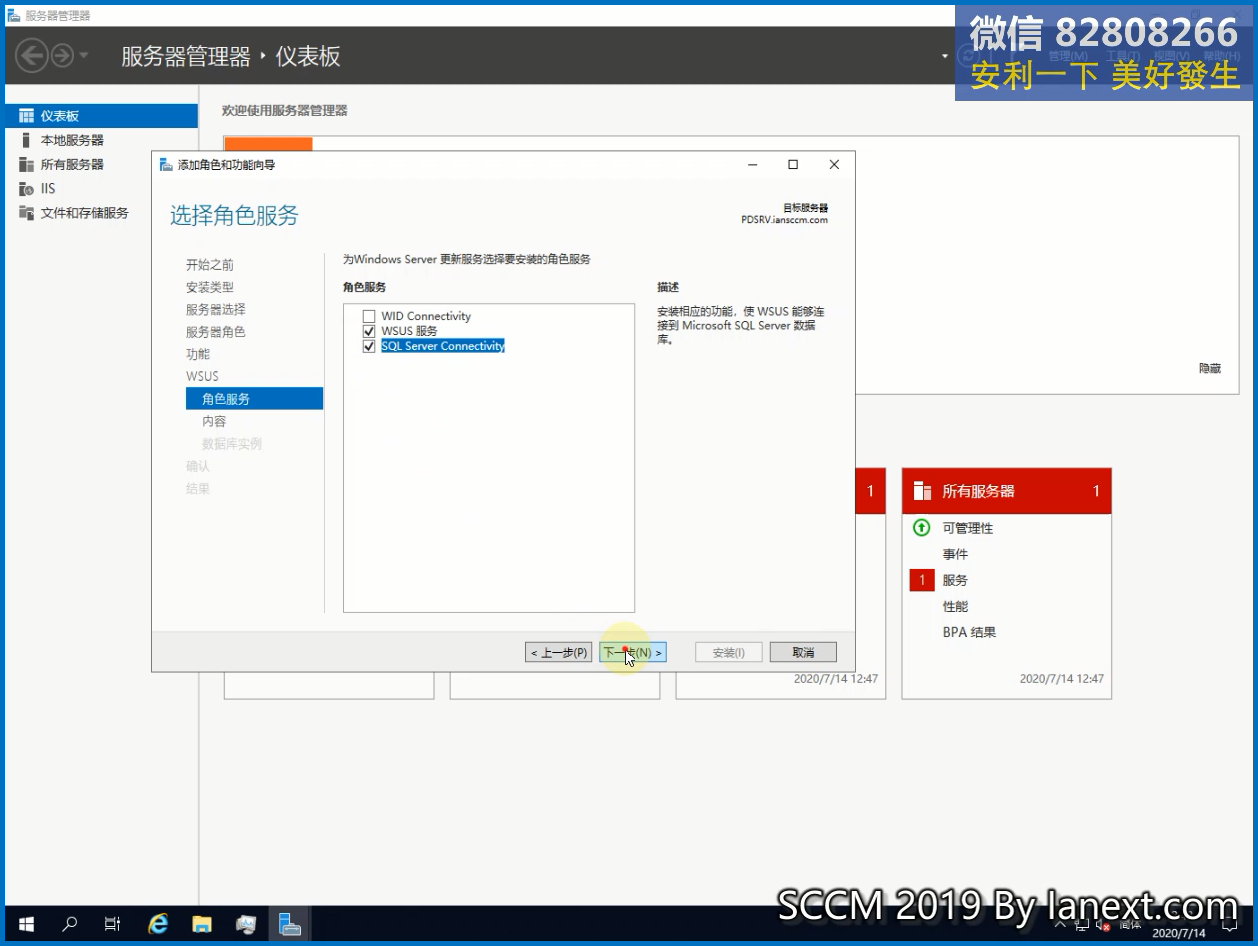This screenshot has width=1258, height=946.
Task: Click the back navigation arrow in Server Manager
Action: click(32, 55)
